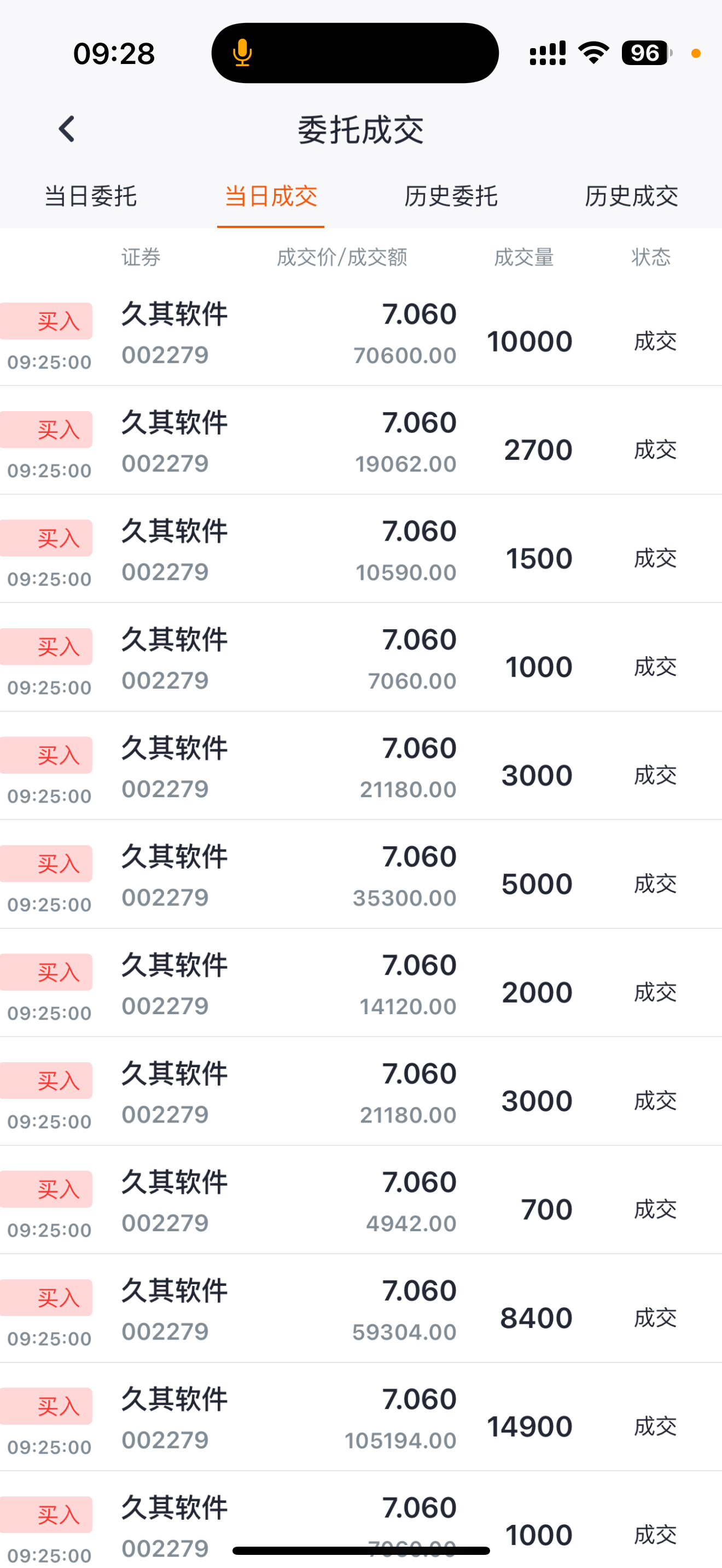The width and height of the screenshot is (722, 1568).
Task: Open the trade with 2700 shares
Action: [x=361, y=441]
